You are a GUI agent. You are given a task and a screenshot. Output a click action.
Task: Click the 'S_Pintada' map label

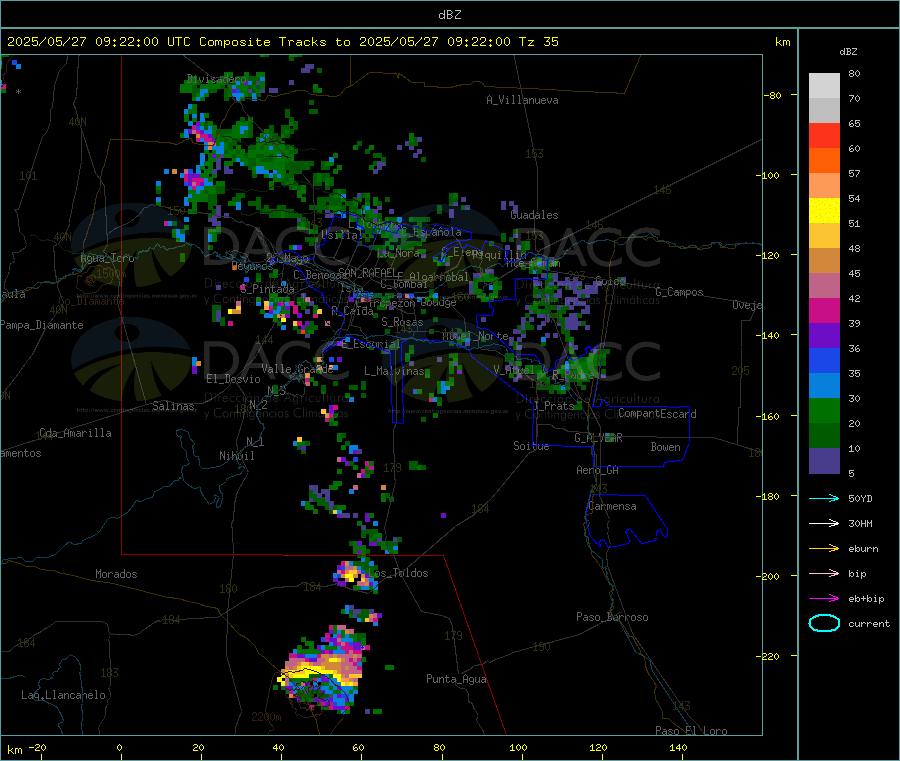coord(267,289)
